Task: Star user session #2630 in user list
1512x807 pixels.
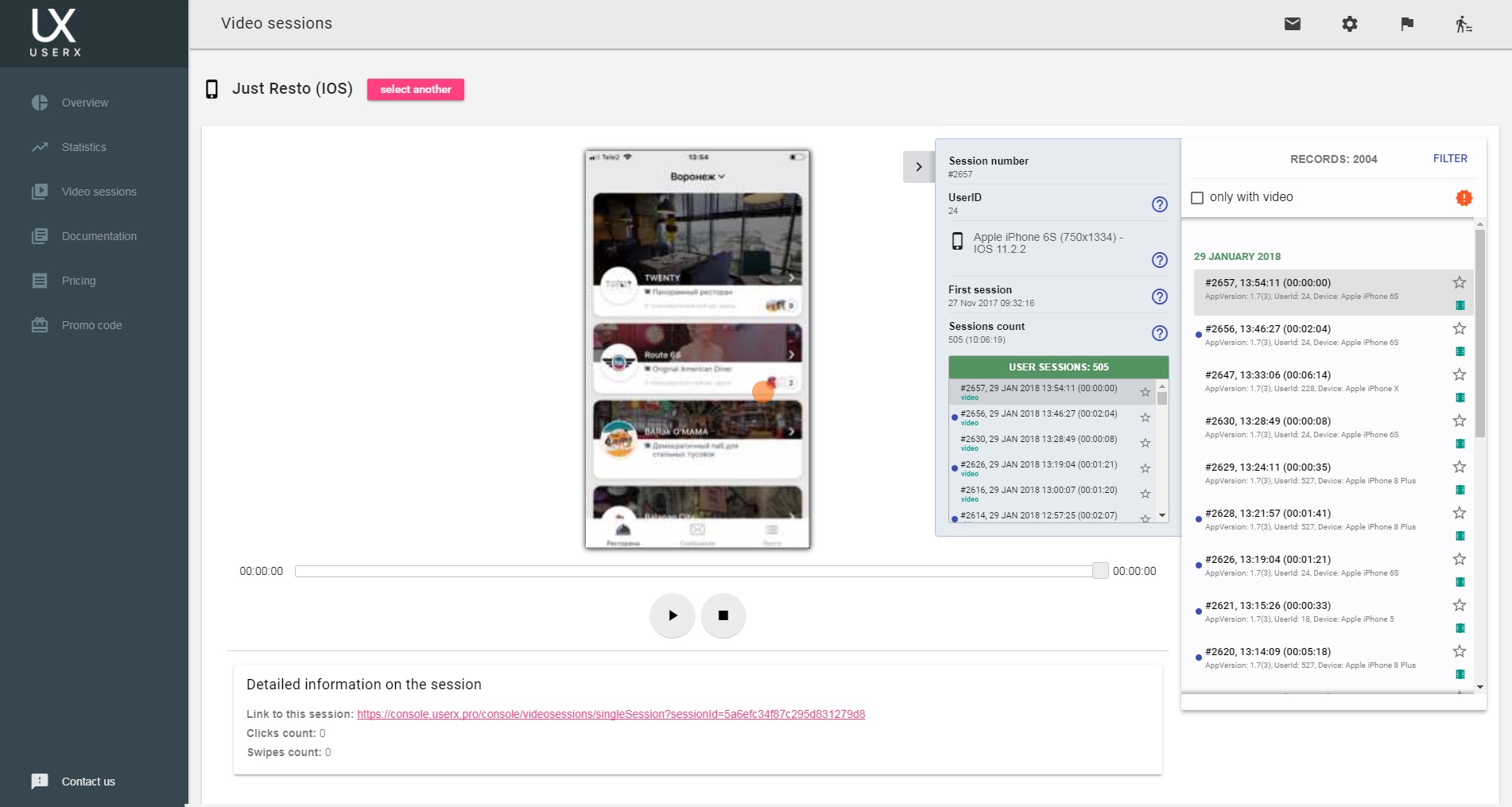Action: point(1146,443)
